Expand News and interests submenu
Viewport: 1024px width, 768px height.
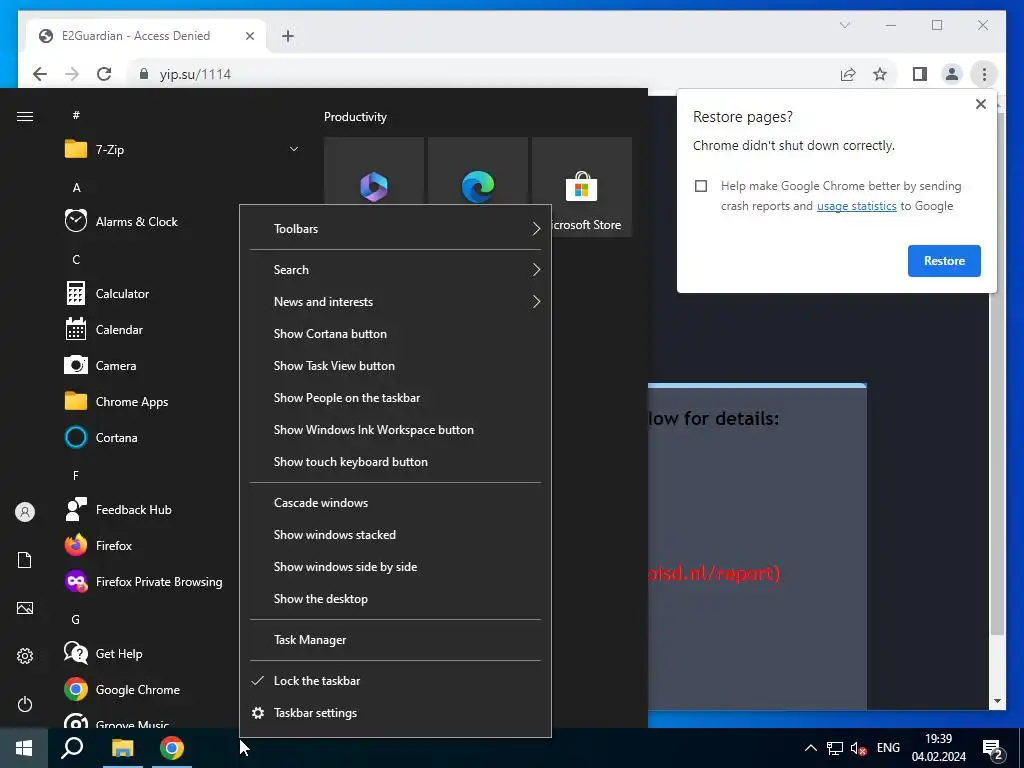point(395,302)
